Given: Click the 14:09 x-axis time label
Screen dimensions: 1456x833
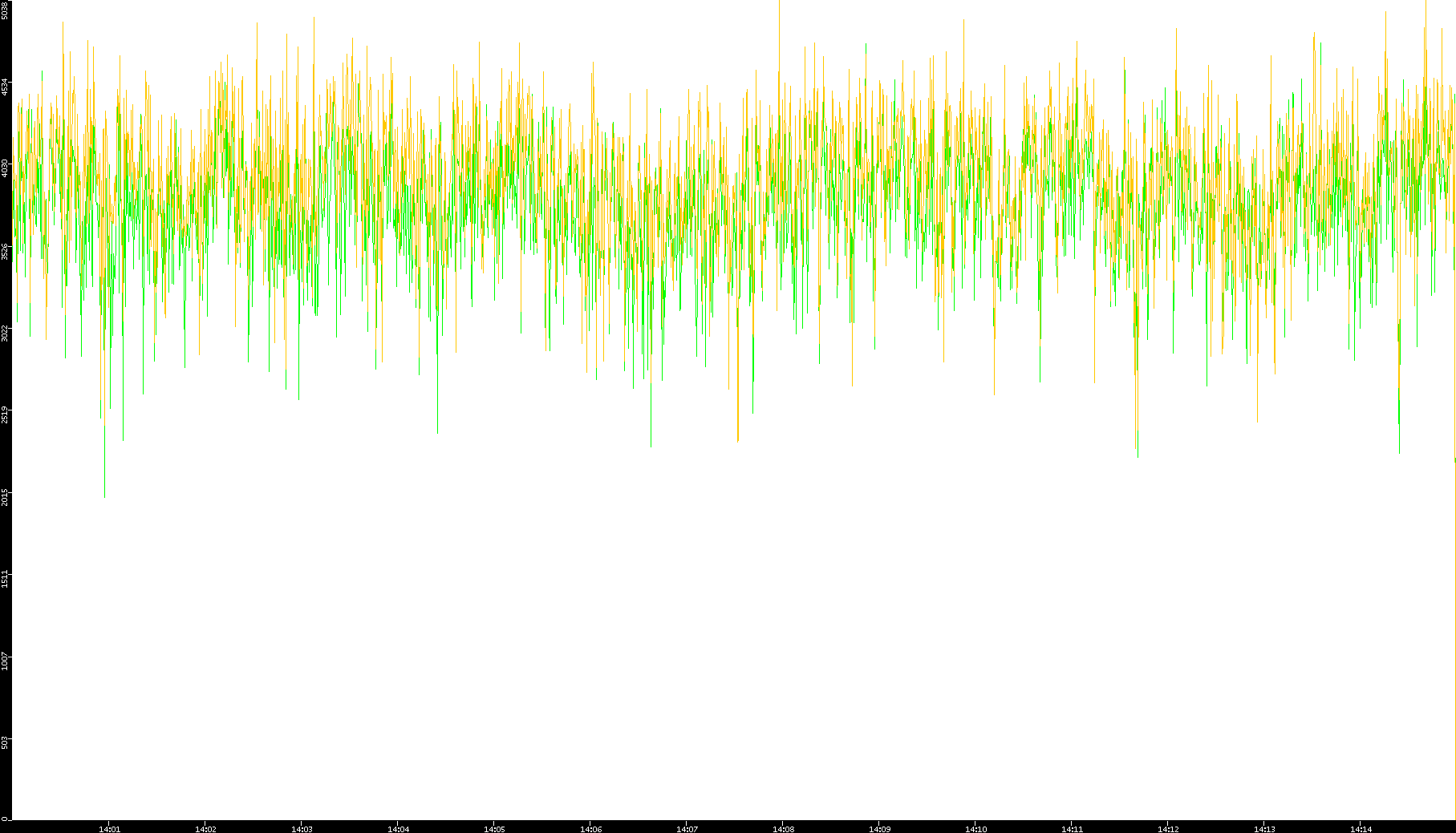Looking at the screenshot, I should (880, 829).
